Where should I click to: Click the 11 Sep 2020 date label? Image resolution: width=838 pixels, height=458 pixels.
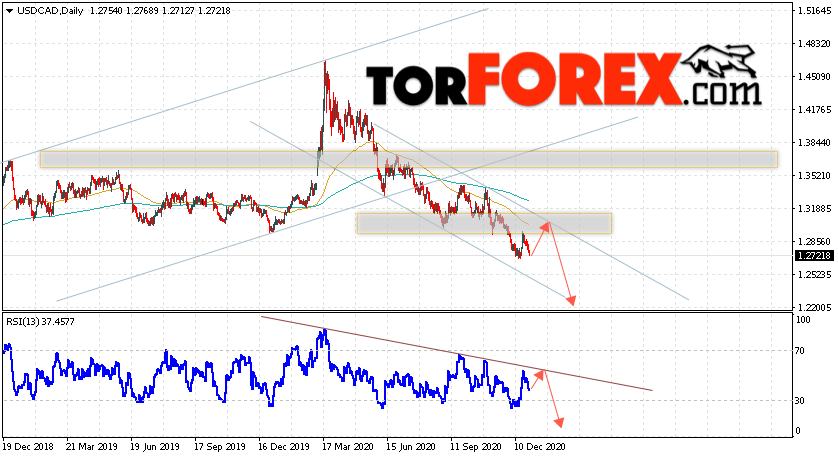pos(475,447)
